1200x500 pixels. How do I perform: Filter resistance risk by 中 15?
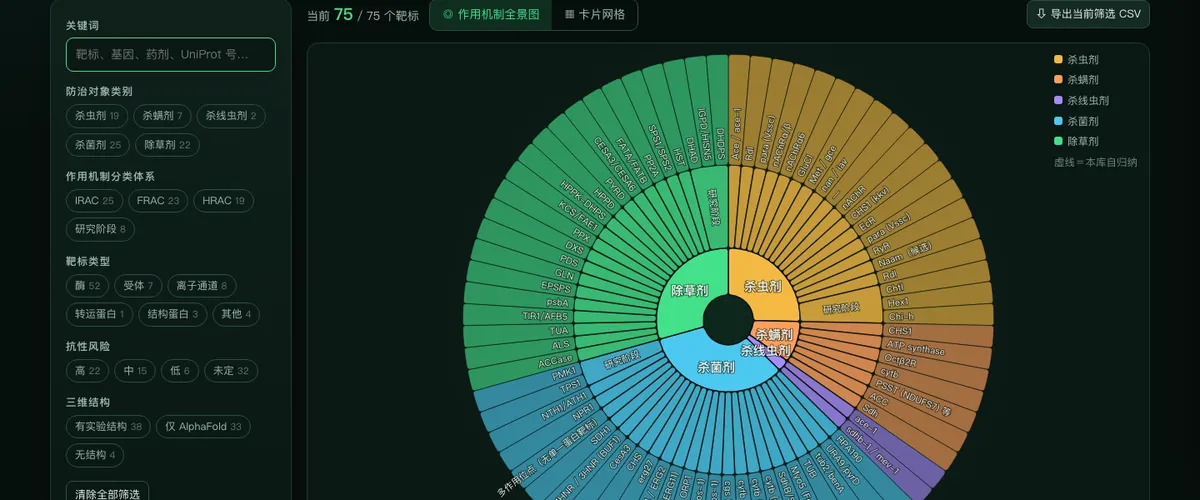pyautogui.click(x=135, y=371)
